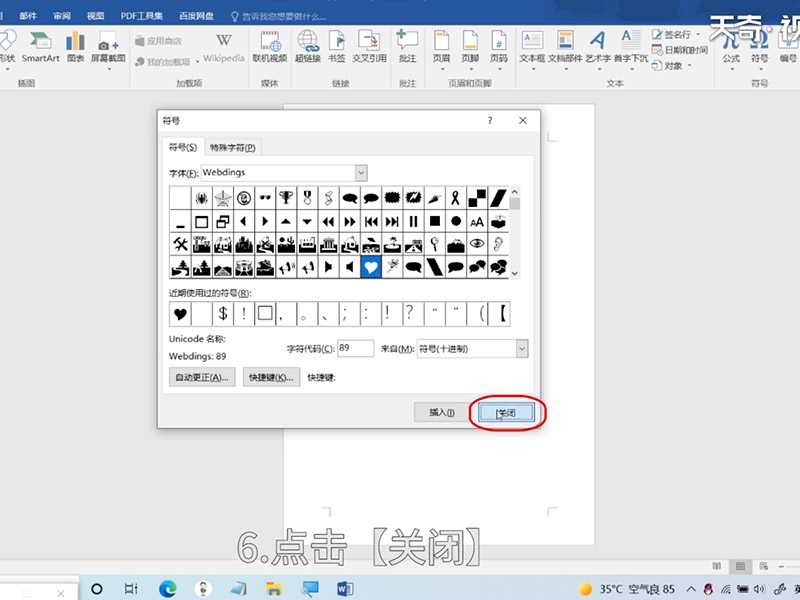Image resolution: width=800 pixels, height=600 pixels.
Task: Click the SmartArt icon in the ribbon
Action: (41, 47)
